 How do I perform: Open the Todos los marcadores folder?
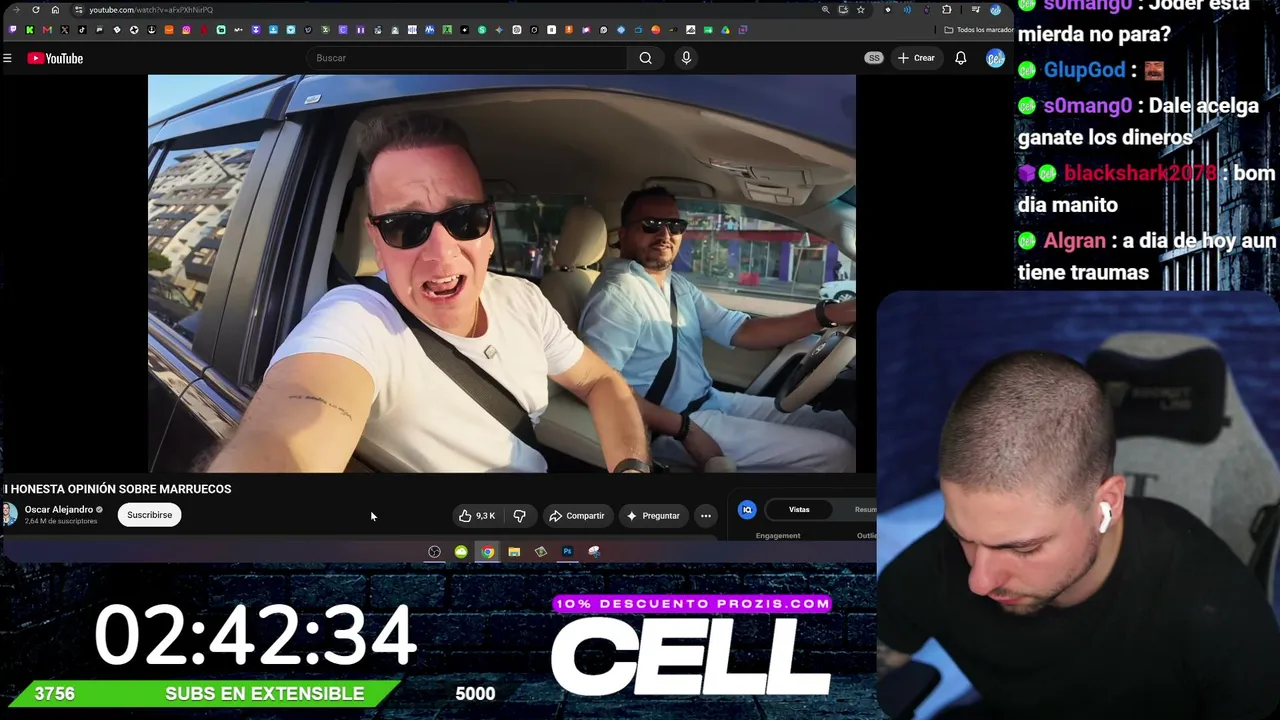(979, 30)
